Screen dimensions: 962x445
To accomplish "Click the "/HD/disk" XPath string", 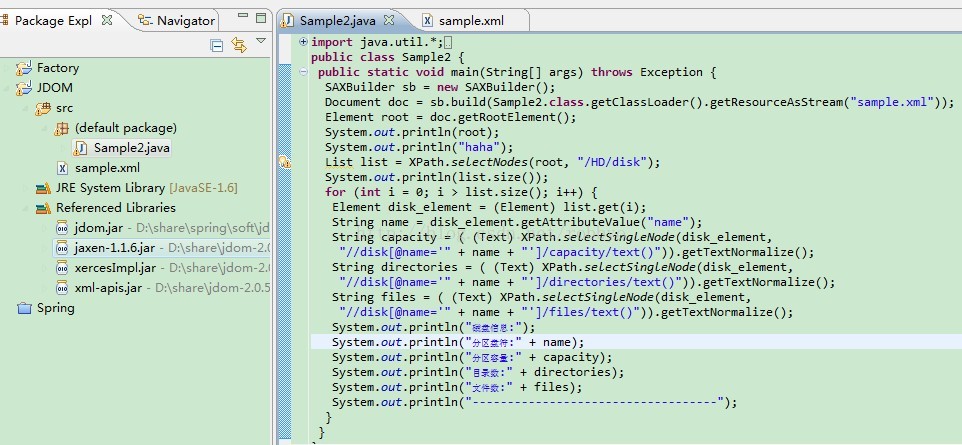I will click(611, 162).
